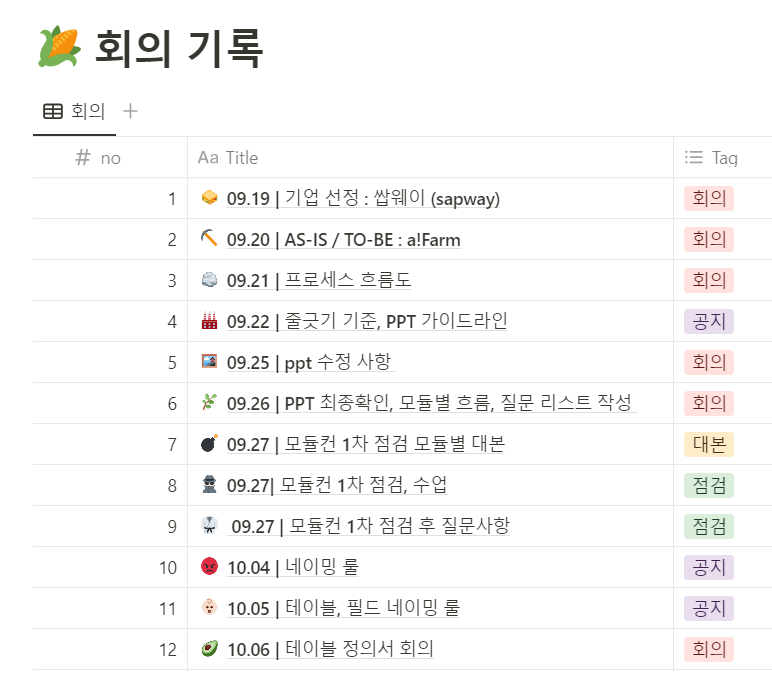Click the corn page icon beside the title
The height and width of the screenshot is (680, 772).
coord(60,46)
